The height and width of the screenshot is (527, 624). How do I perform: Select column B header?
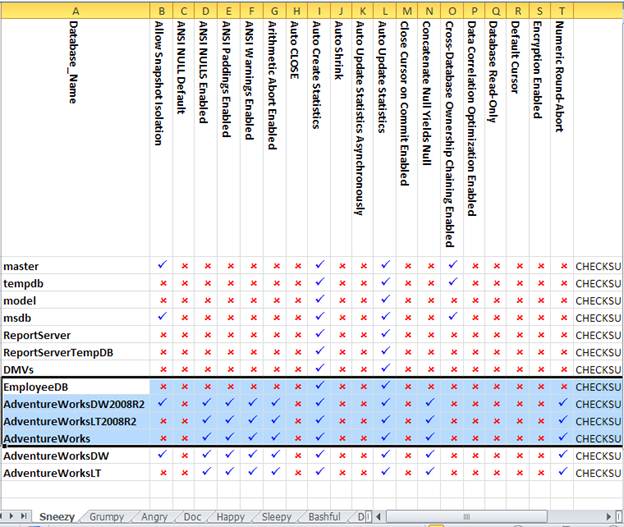tap(161, 11)
